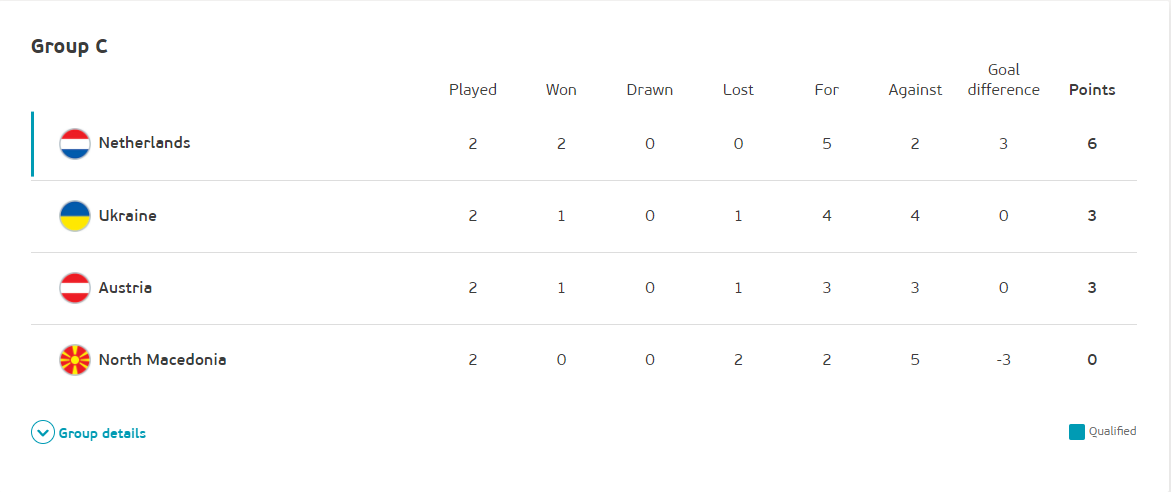Click the Lost column header
The image size is (1171, 492).
738,90
